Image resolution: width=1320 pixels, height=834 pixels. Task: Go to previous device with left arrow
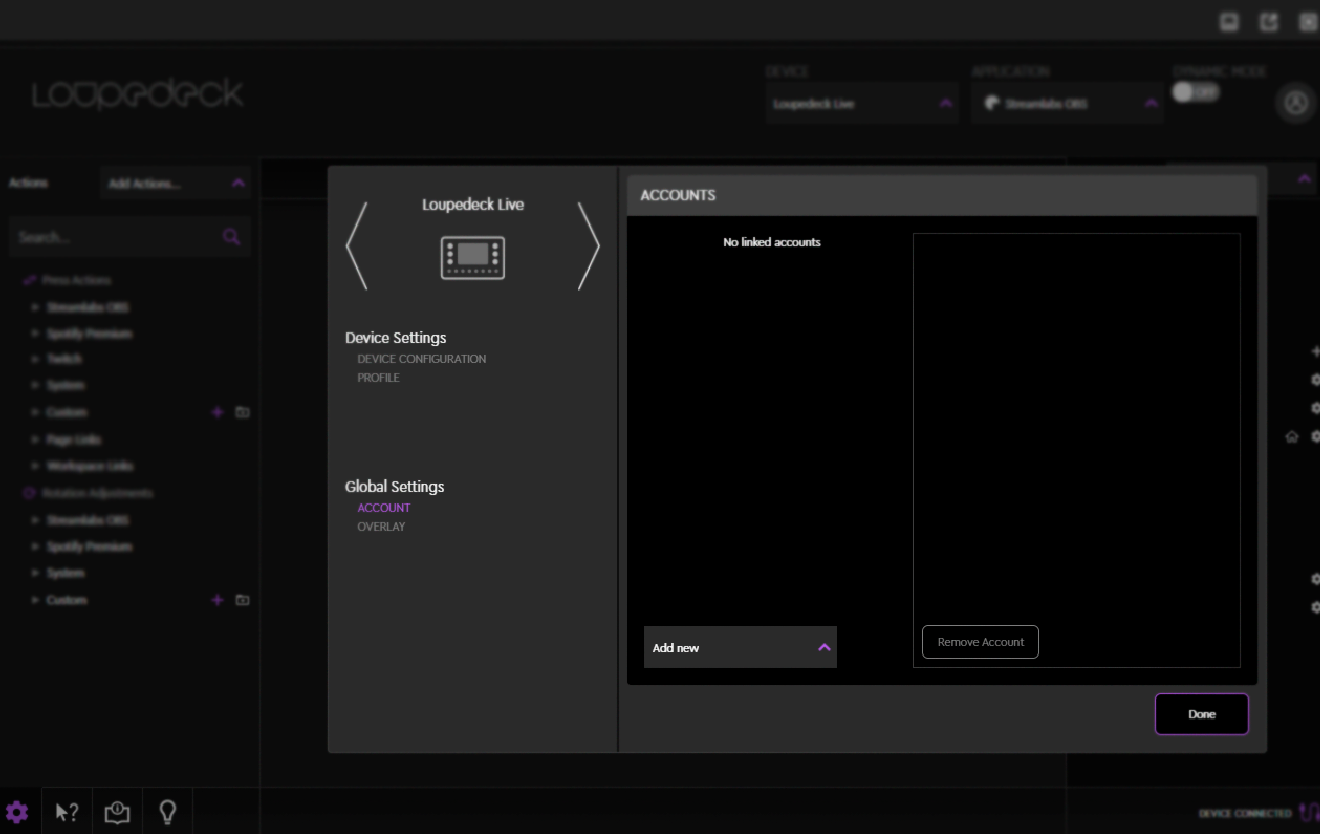(356, 246)
